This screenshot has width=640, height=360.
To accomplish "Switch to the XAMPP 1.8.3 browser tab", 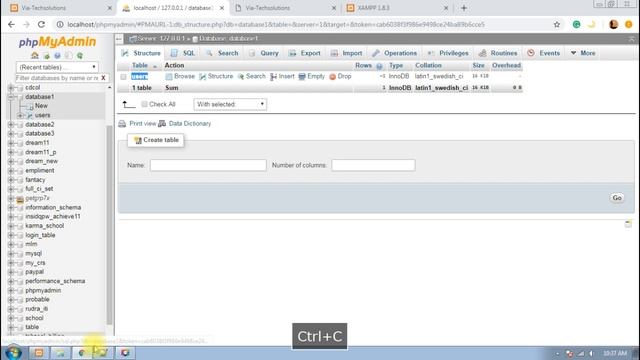I will coord(396,8).
